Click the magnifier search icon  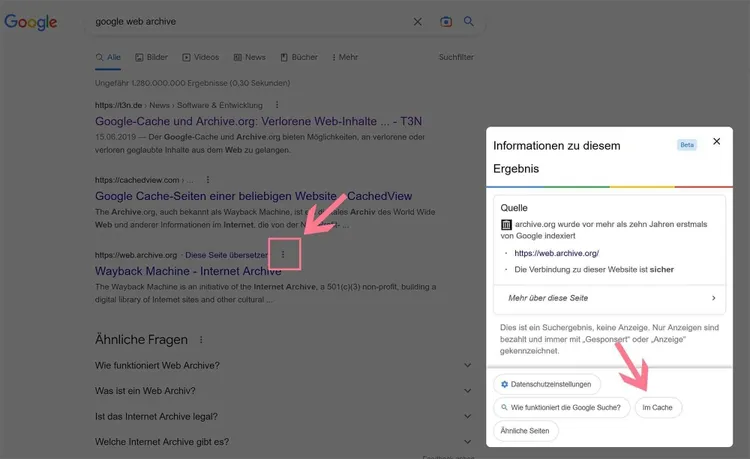click(469, 22)
